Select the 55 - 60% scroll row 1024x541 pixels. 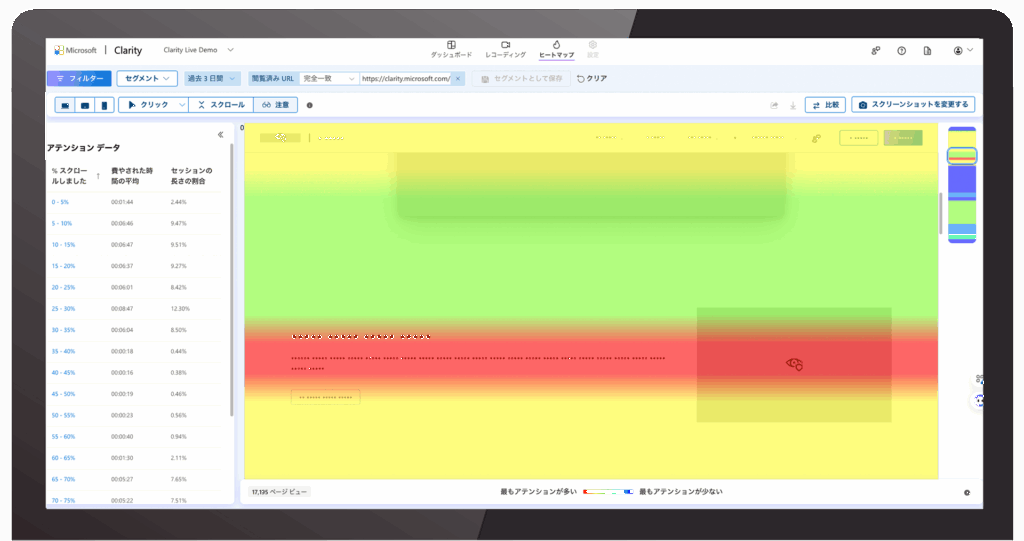(135, 436)
